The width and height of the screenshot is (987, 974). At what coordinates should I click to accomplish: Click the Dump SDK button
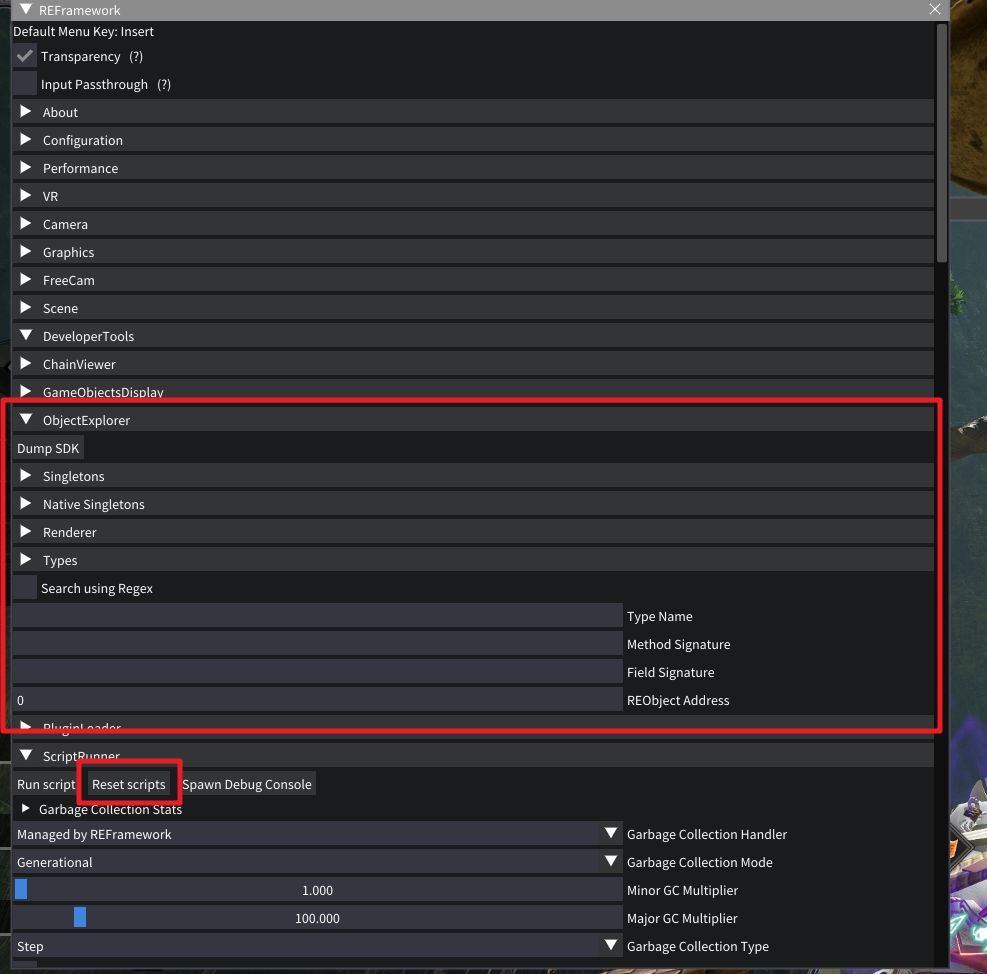tap(48, 449)
